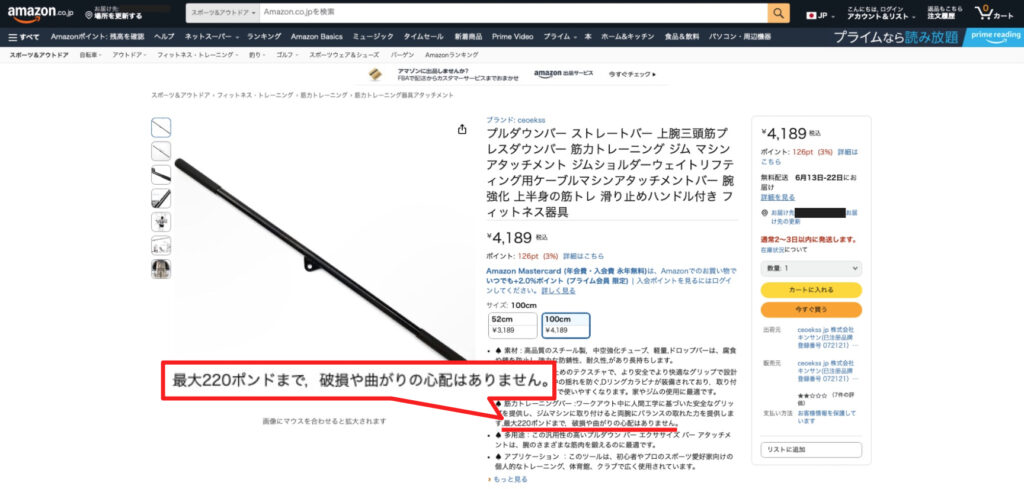Viewport: 1024px width, 489px height.
Task: Select the 100cm size option
Action: click(x=566, y=325)
